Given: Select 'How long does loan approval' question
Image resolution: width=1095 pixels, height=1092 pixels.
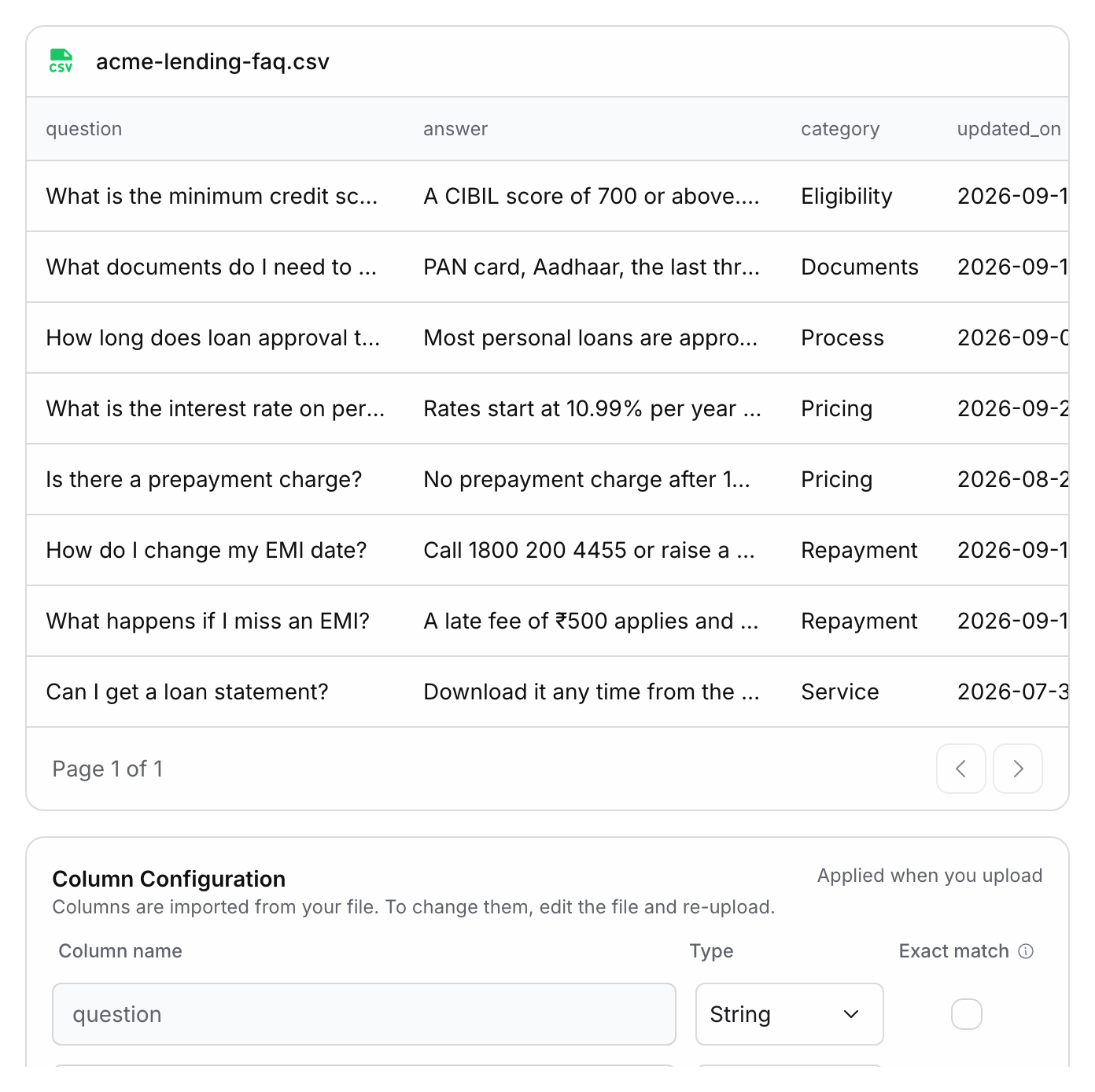Looking at the screenshot, I should coord(213,338).
